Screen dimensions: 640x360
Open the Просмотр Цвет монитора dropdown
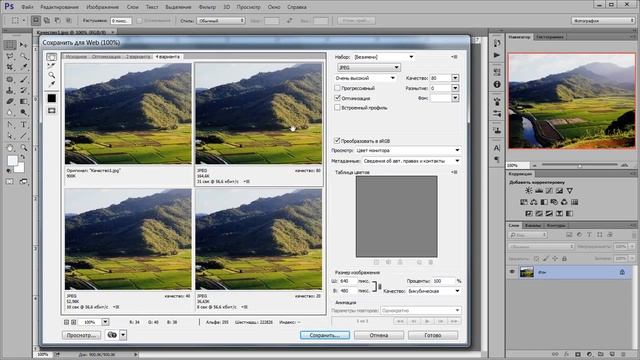[x=408, y=150]
